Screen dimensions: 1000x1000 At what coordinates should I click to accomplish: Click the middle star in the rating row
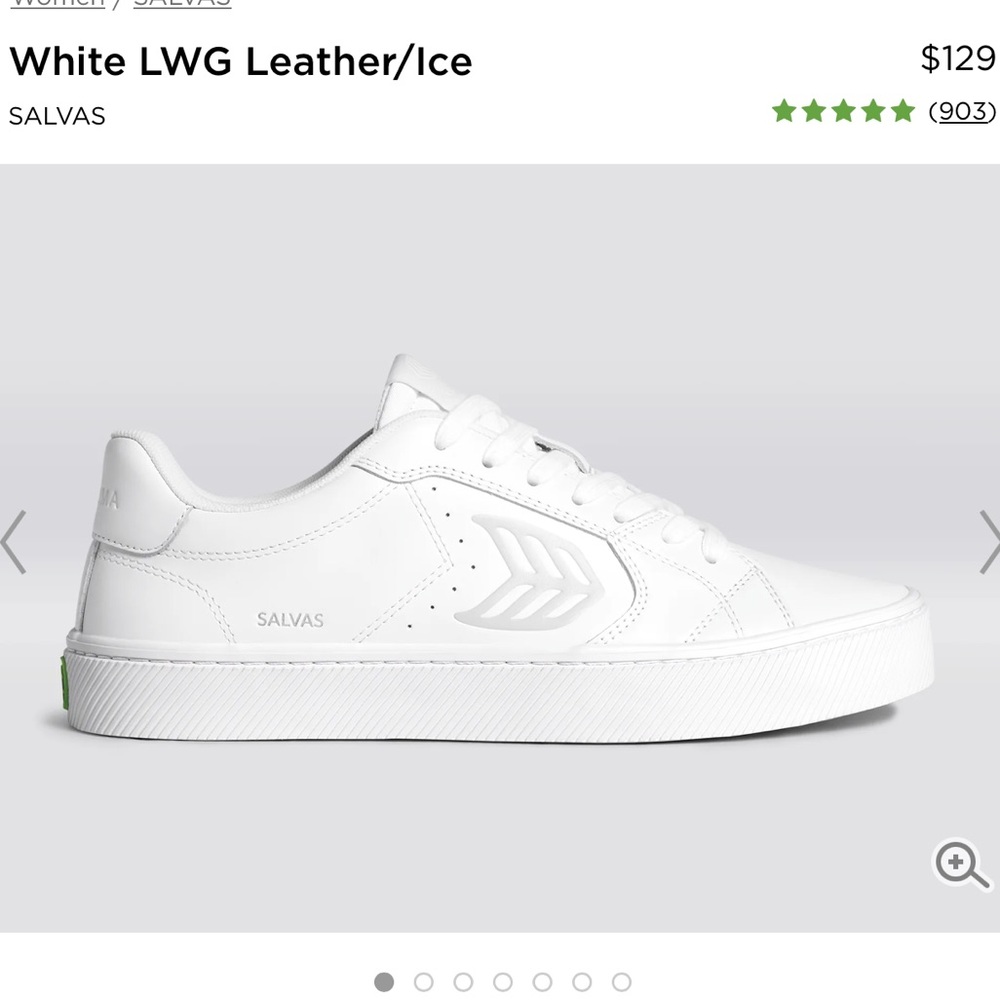click(x=843, y=110)
